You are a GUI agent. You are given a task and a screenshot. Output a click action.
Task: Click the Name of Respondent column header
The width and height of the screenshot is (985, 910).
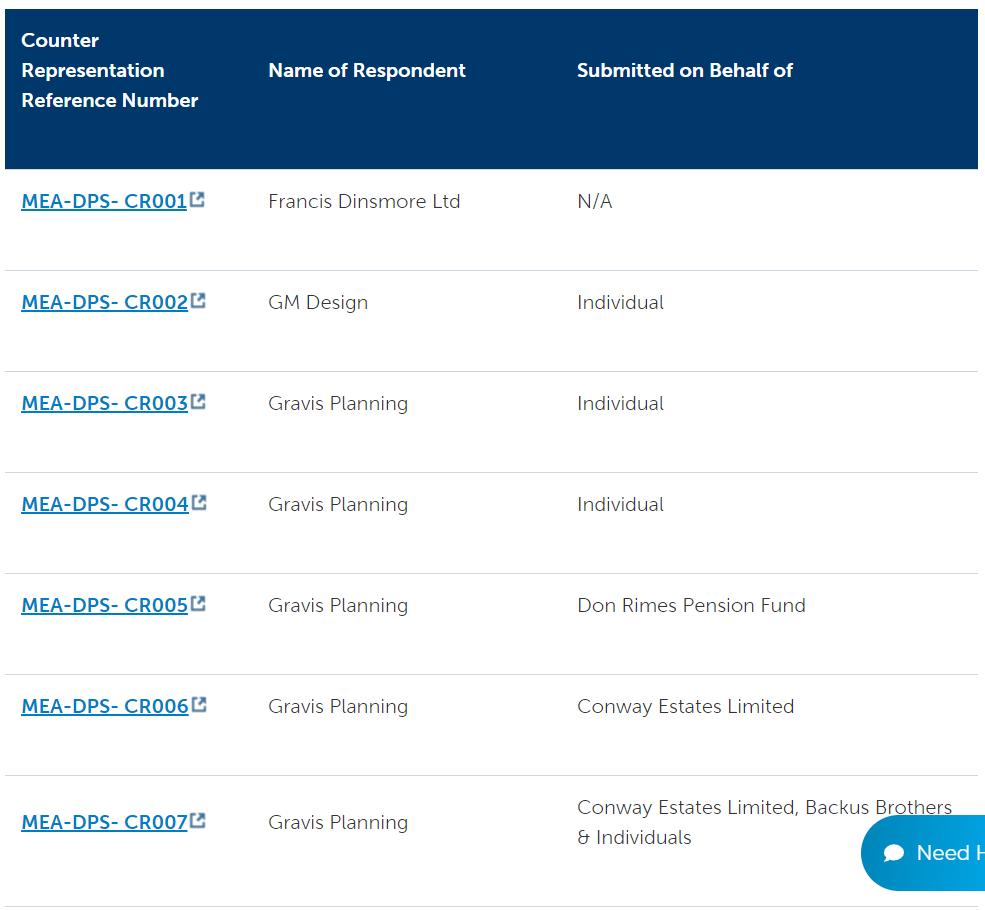pos(367,70)
